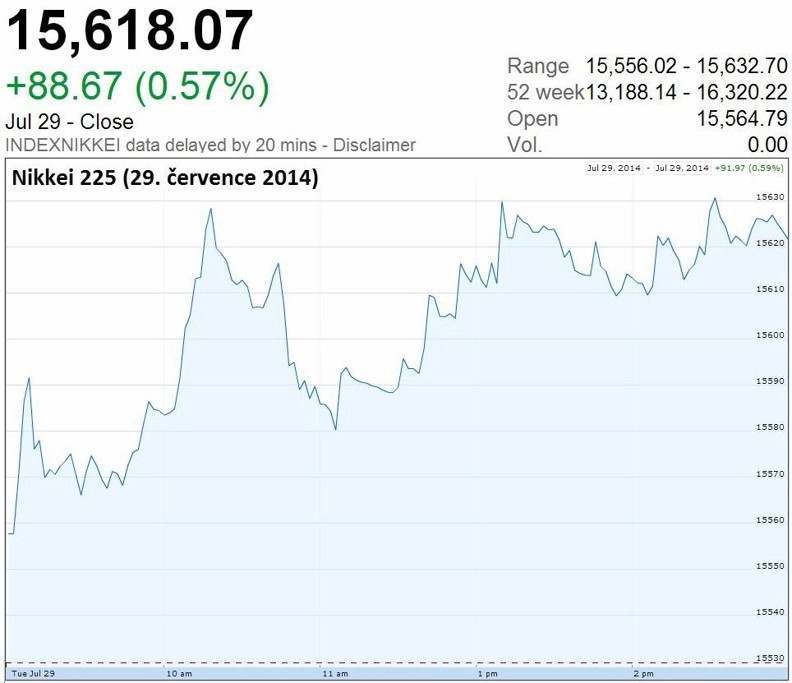Viewport: 792px width, 683px height.
Task: Click the '1 pm' time axis label
Action: tap(487, 674)
